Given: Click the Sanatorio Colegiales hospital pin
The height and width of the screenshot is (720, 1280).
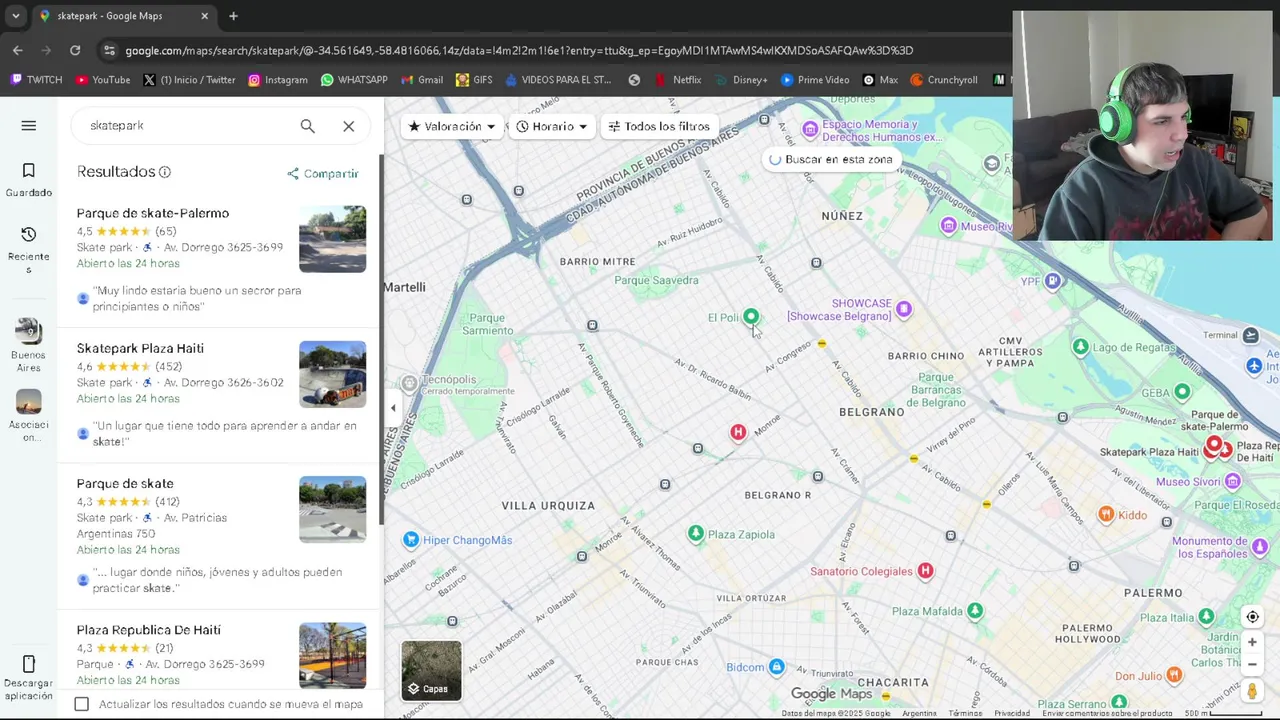Looking at the screenshot, I should point(925,571).
